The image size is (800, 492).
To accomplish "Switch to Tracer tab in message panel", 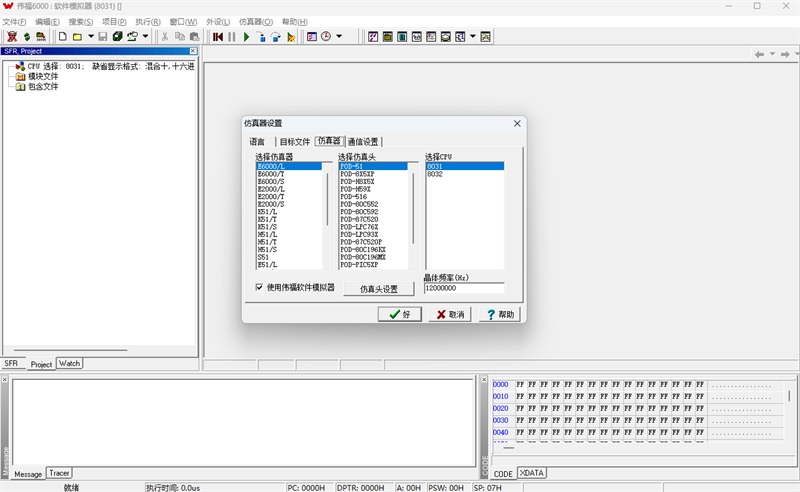I will 59,473.
